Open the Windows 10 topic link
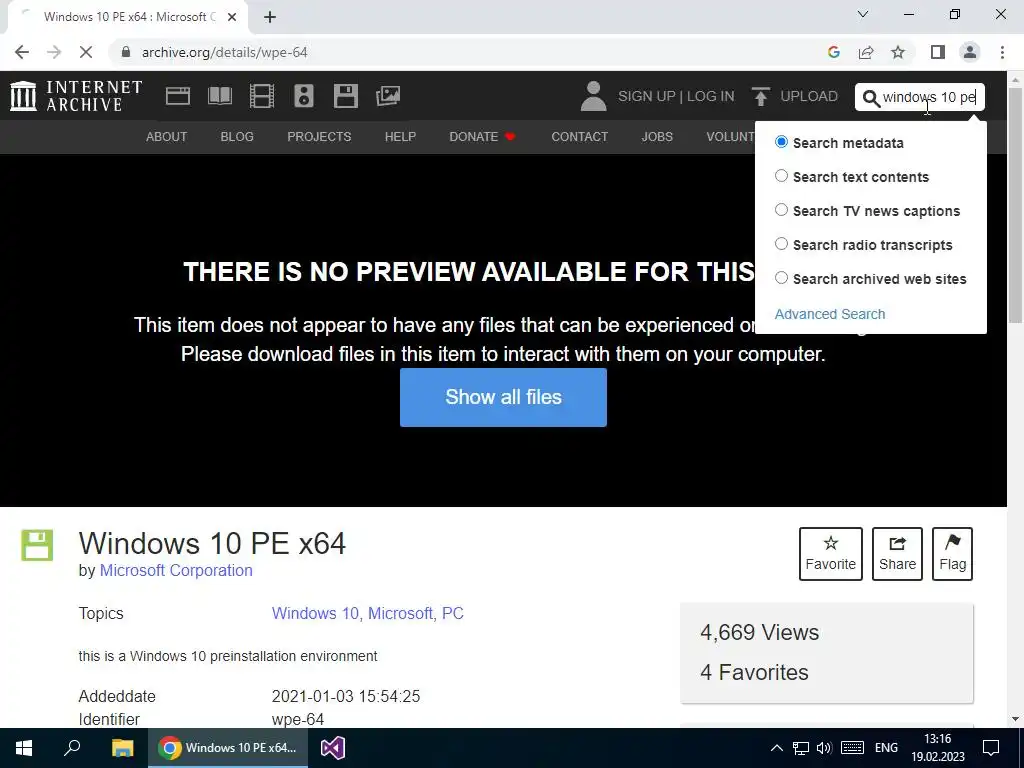This screenshot has width=1024, height=768. click(315, 613)
